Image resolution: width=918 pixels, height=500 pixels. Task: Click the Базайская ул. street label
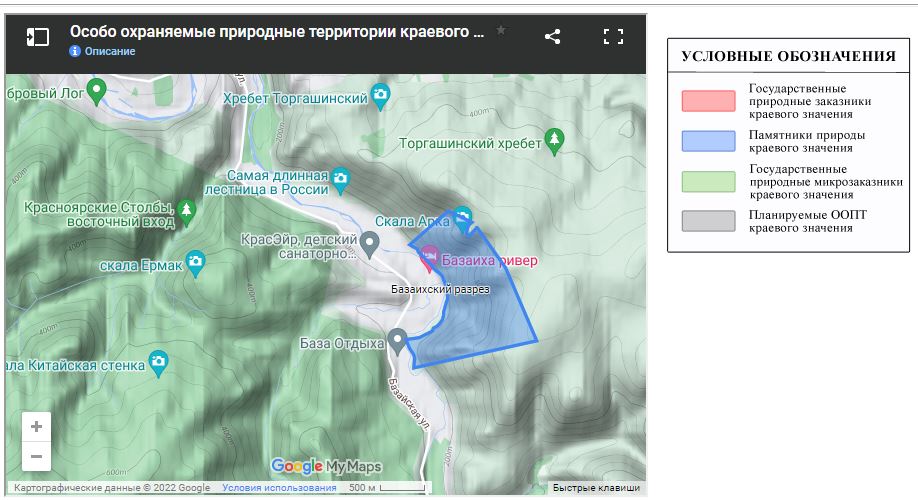click(409, 405)
